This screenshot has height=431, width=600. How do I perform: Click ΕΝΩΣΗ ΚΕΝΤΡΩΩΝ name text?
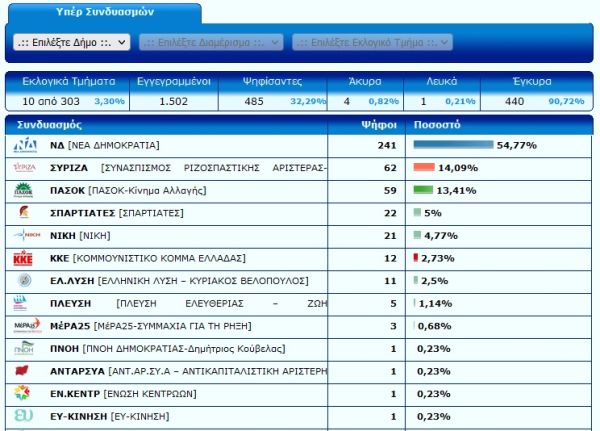tap(150, 394)
